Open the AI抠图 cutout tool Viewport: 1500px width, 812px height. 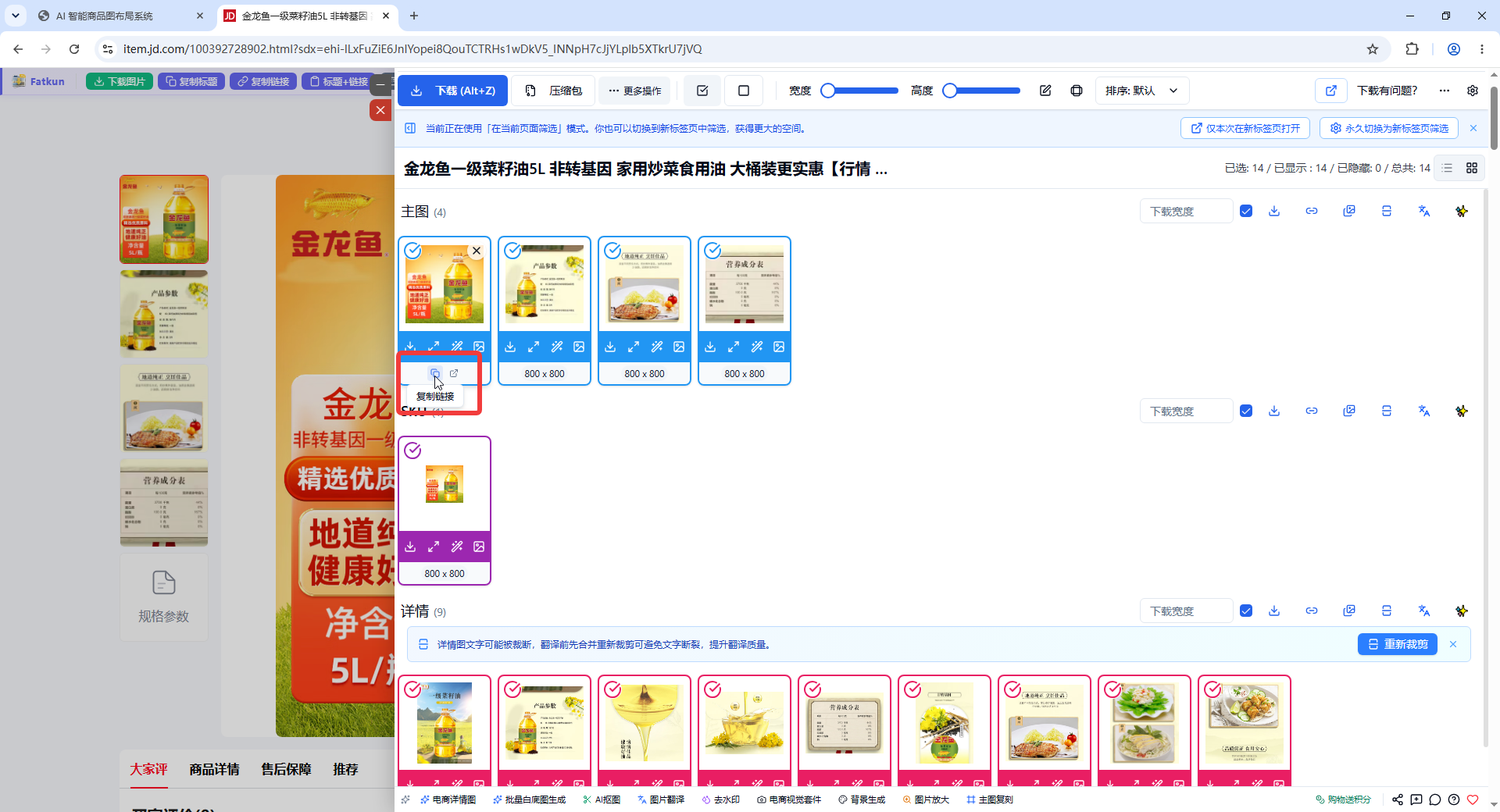(602, 800)
